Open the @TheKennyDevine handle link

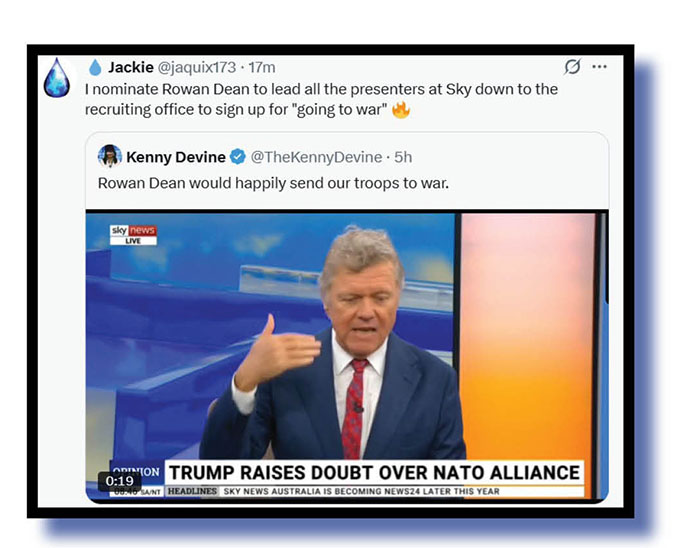(x=317, y=157)
